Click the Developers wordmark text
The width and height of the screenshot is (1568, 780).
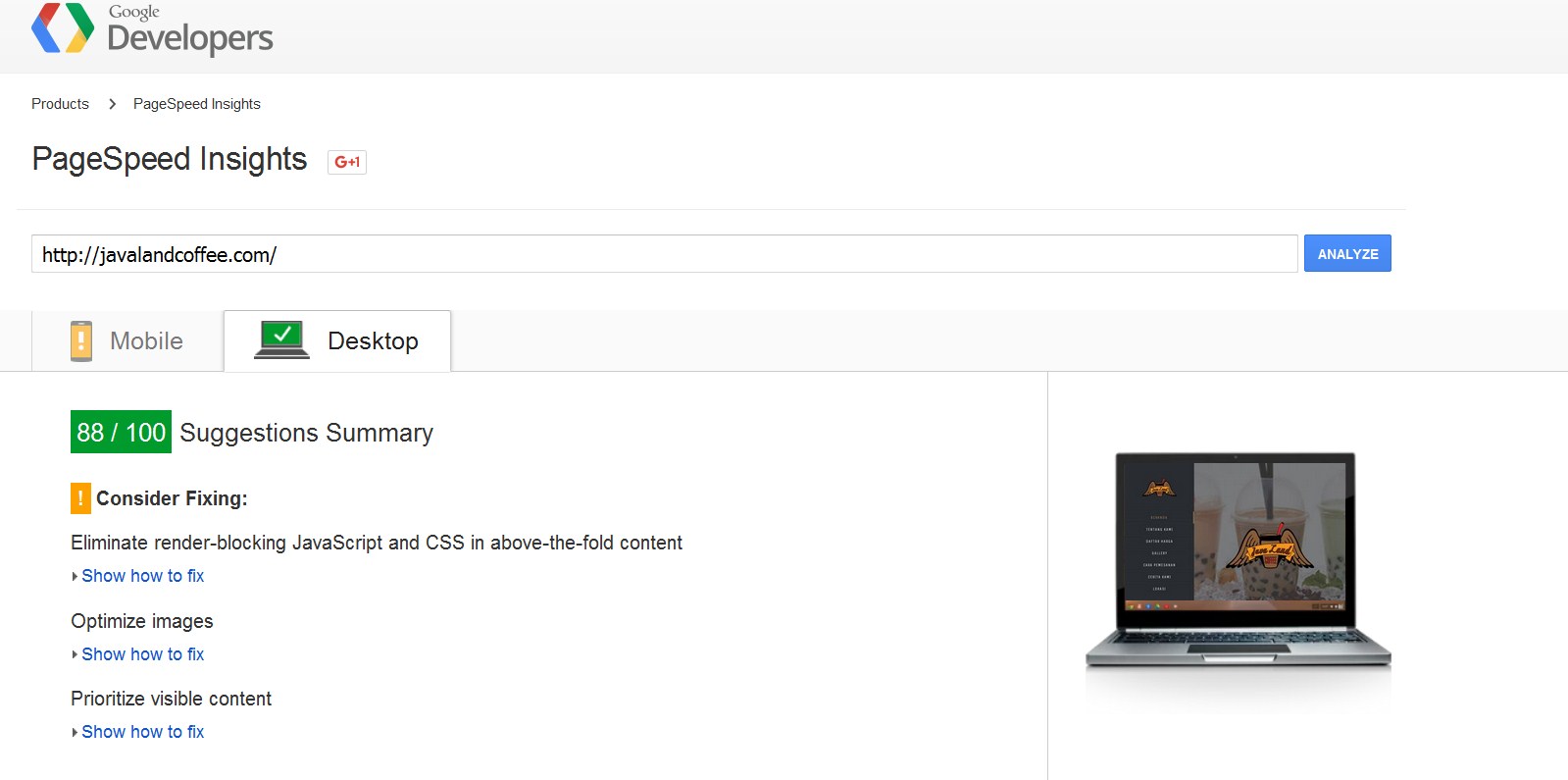190,38
